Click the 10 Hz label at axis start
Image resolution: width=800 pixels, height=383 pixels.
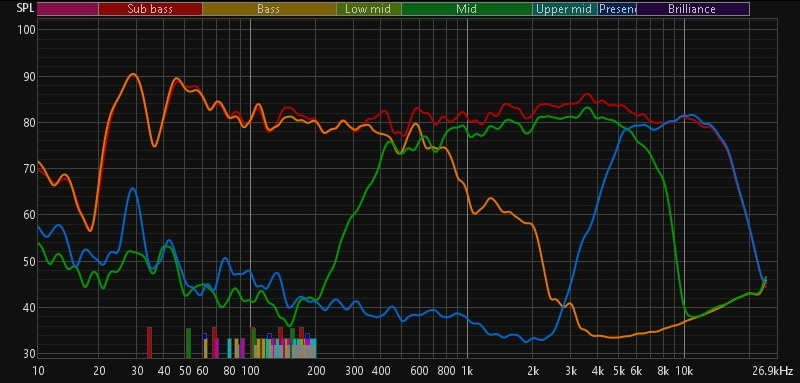(38, 370)
